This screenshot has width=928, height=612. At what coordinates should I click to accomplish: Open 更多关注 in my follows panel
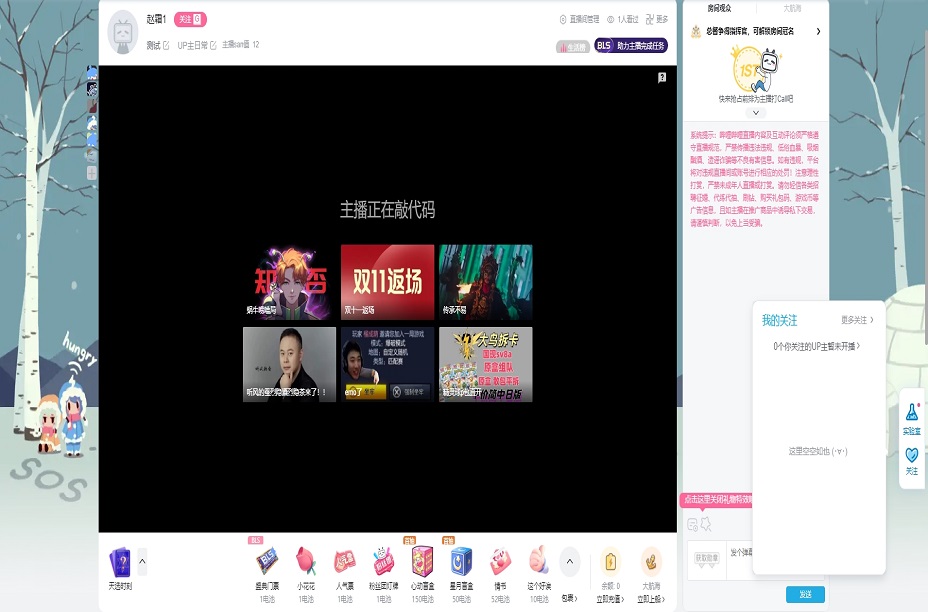tap(857, 320)
